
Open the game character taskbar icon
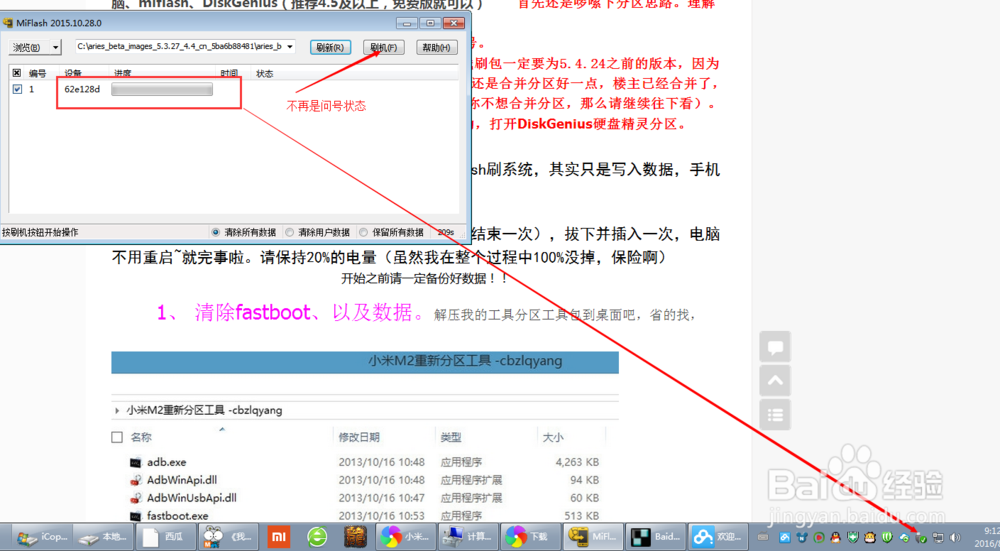[x=355, y=537]
